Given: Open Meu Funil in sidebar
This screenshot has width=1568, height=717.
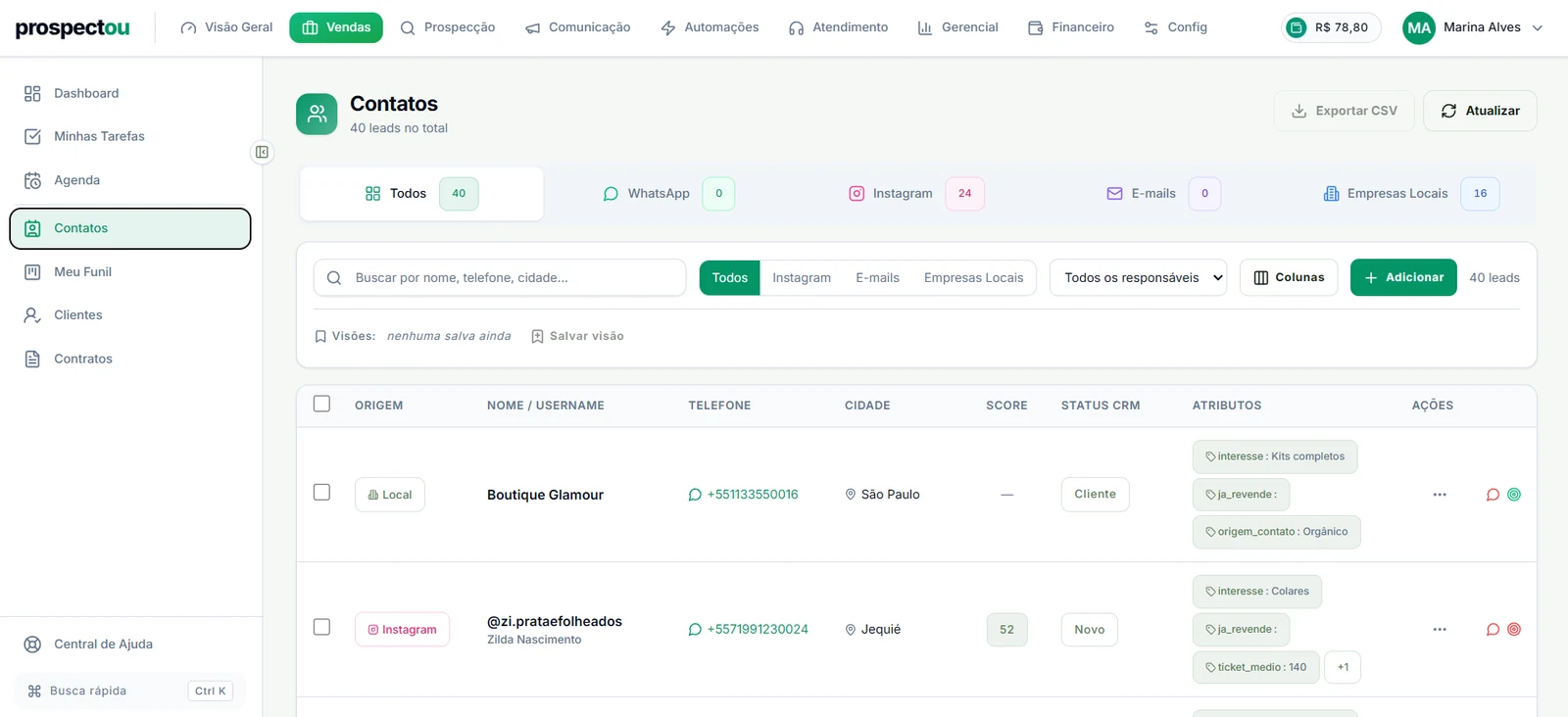Looking at the screenshot, I should click(130, 271).
